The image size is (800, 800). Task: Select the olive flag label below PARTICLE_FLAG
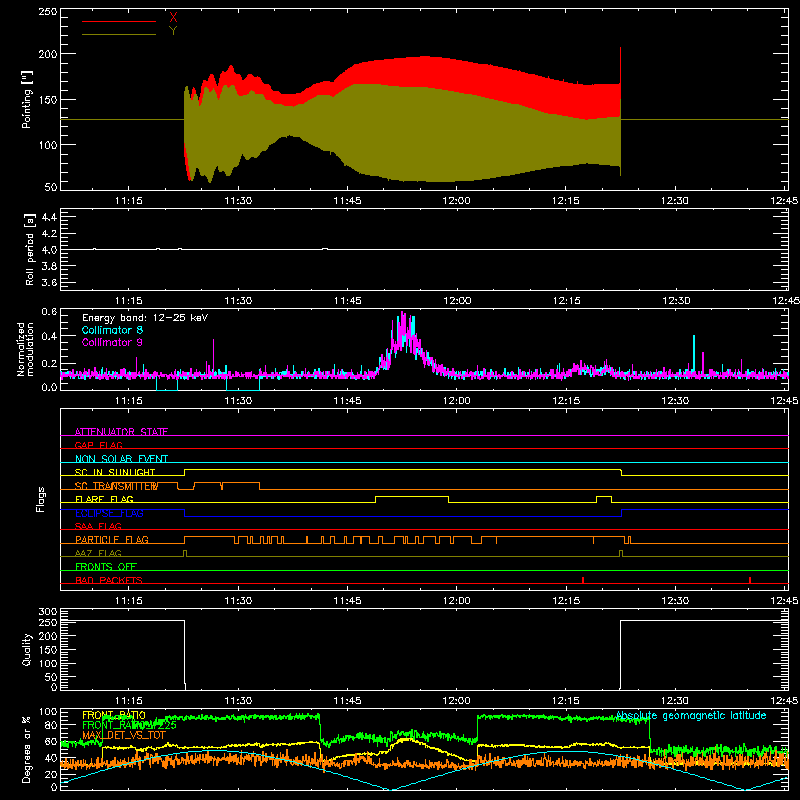98,553
